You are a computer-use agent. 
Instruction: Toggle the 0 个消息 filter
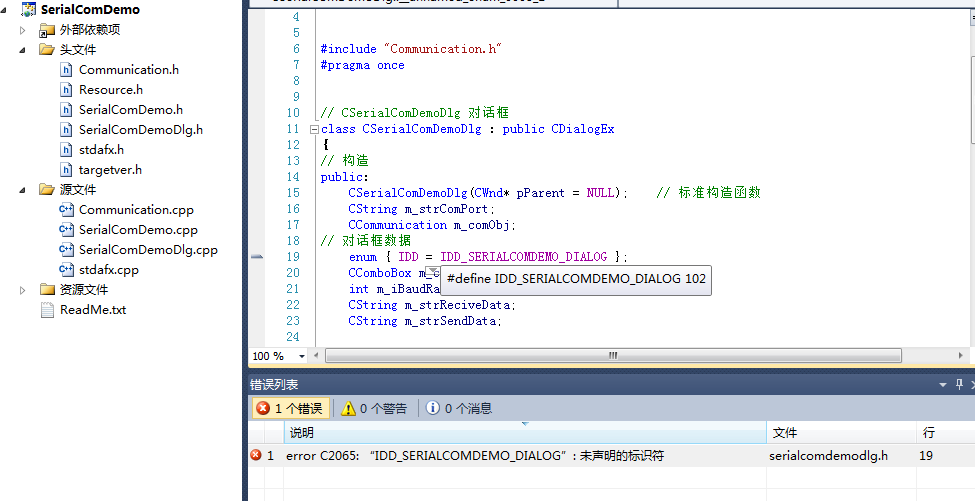458,408
